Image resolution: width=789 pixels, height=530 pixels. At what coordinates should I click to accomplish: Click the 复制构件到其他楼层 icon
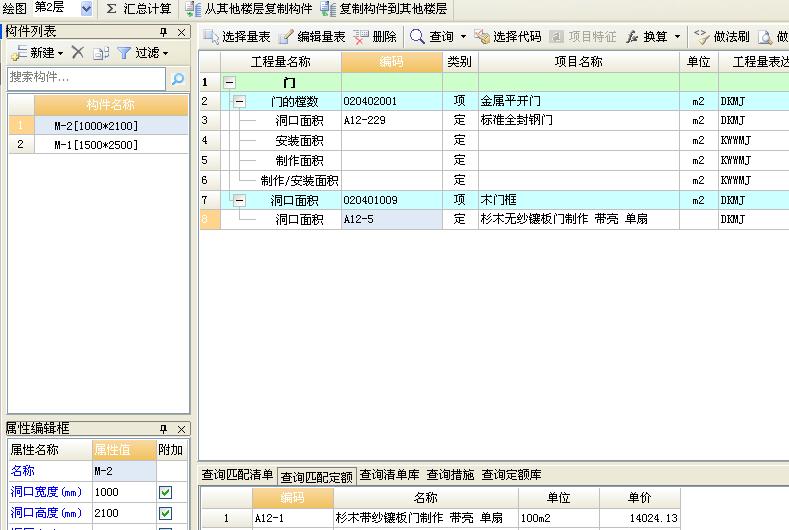[328, 9]
